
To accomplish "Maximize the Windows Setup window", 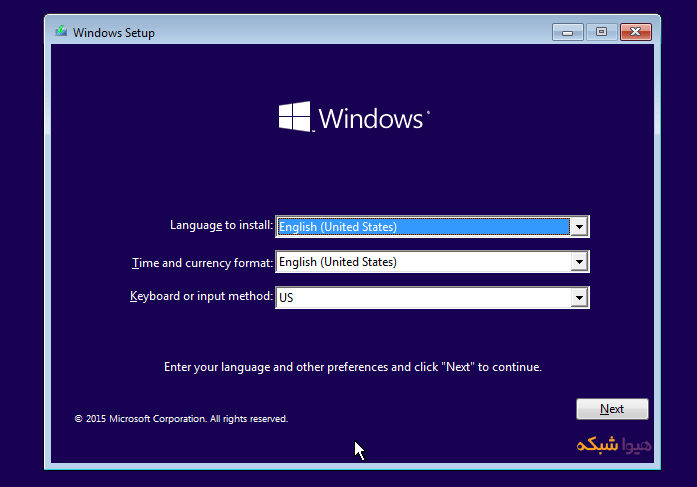I will tap(601, 32).
